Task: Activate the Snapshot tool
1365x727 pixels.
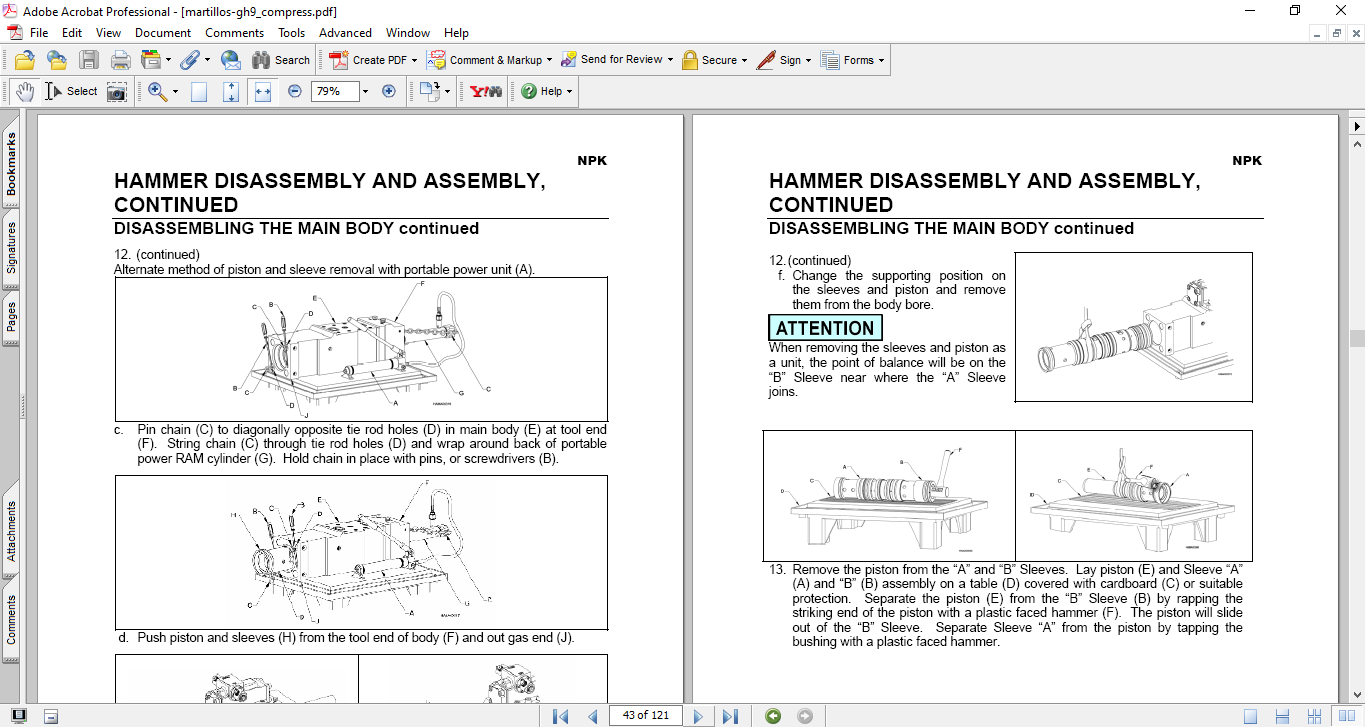Action: tap(117, 91)
